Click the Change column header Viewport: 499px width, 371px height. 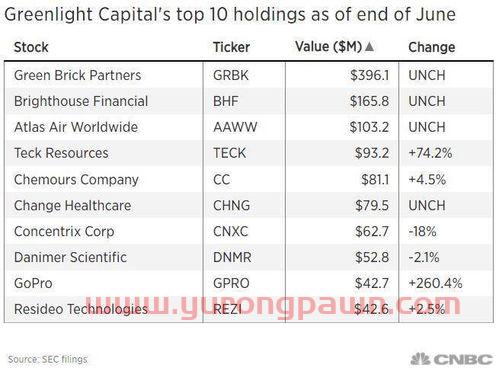click(x=432, y=47)
